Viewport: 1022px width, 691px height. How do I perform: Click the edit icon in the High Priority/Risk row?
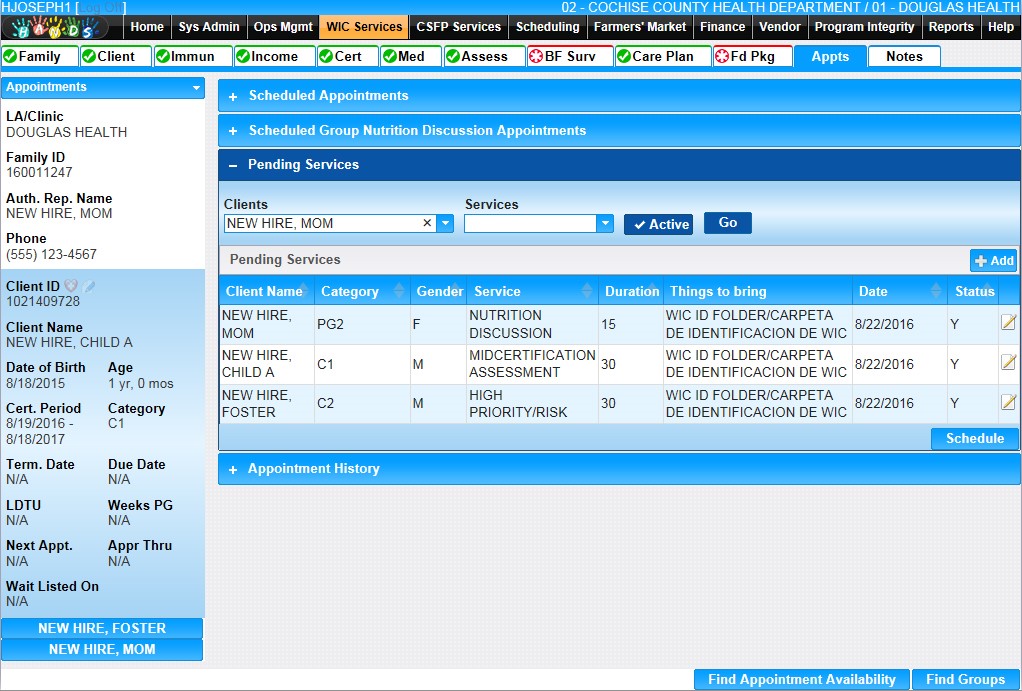tap(1008, 402)
